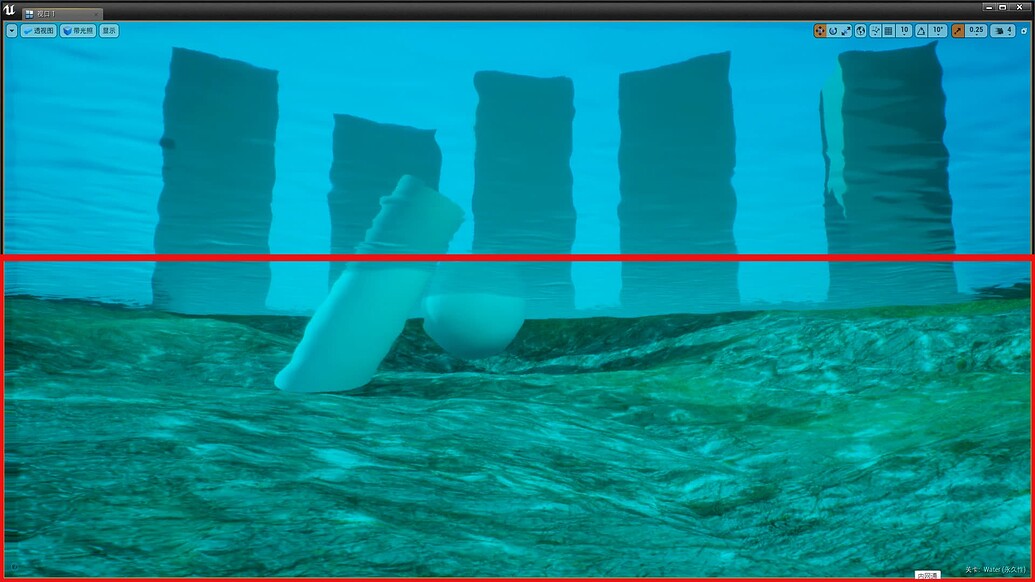Select the Rotate tool
Screen dimensions: 1035x582
pyautogui.click(x=833, y=30)
